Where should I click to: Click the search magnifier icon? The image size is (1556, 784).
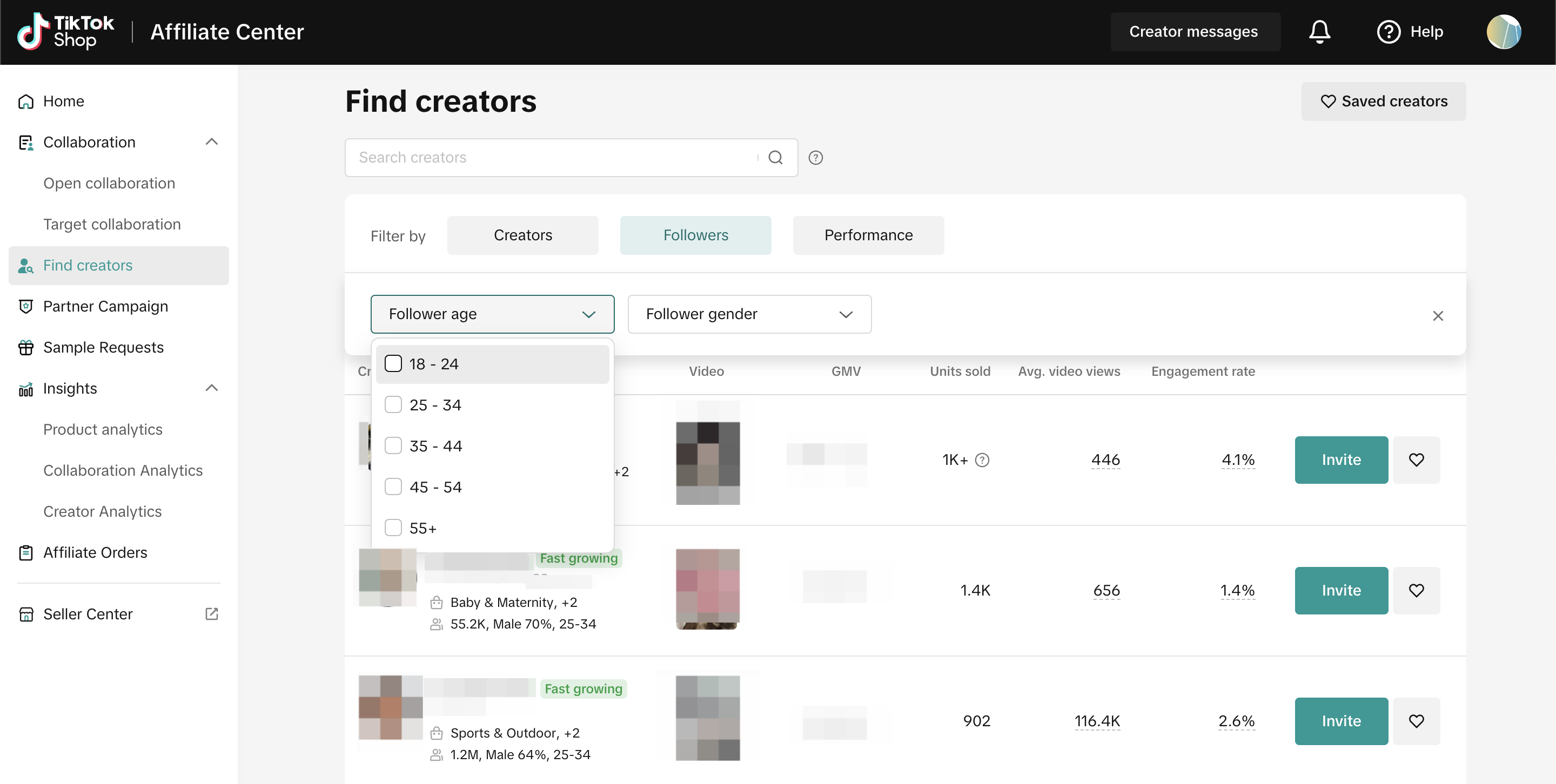pos(775,158)
